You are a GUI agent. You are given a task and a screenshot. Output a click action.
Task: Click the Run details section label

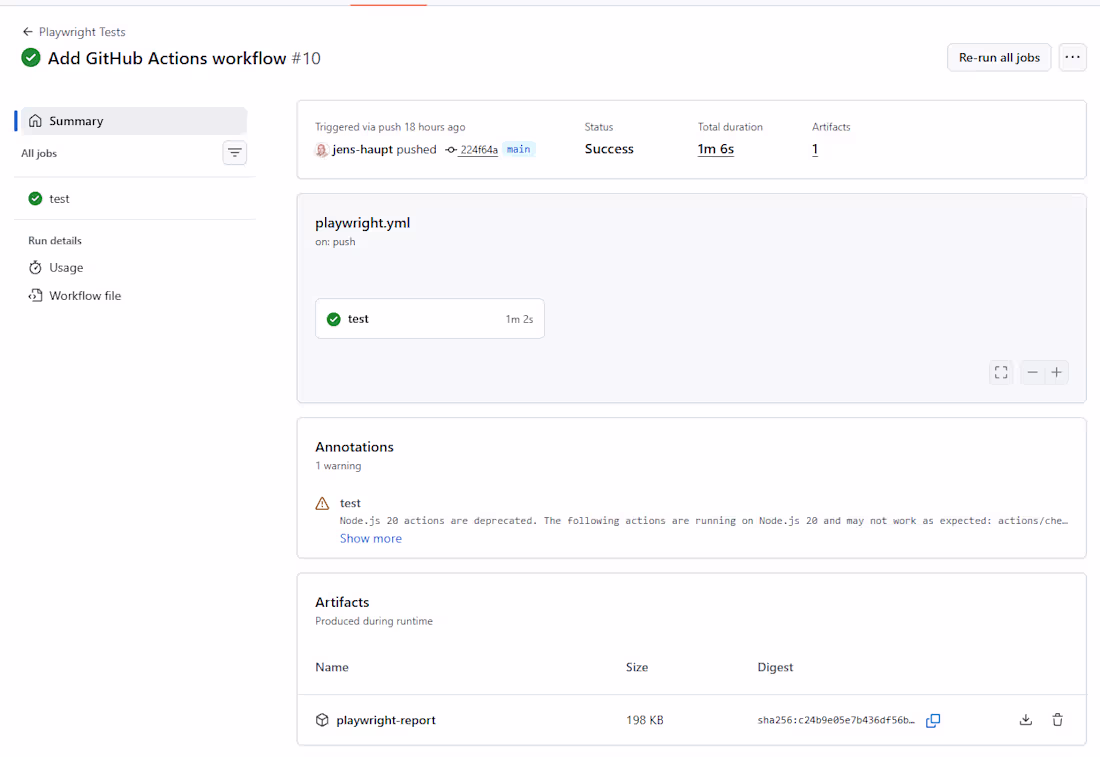coord(55,241)
